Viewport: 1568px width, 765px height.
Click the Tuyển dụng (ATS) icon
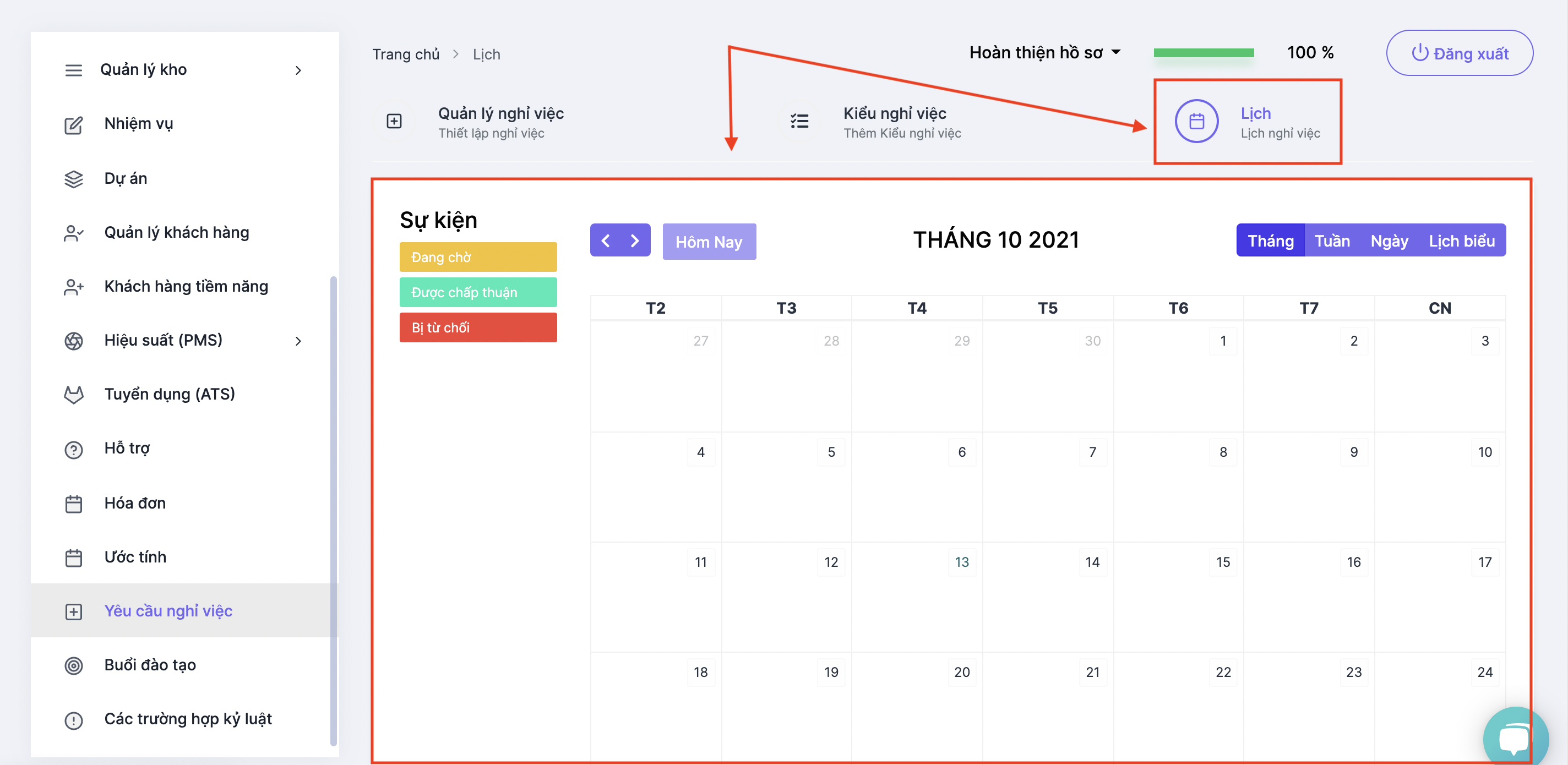(74, 395)
